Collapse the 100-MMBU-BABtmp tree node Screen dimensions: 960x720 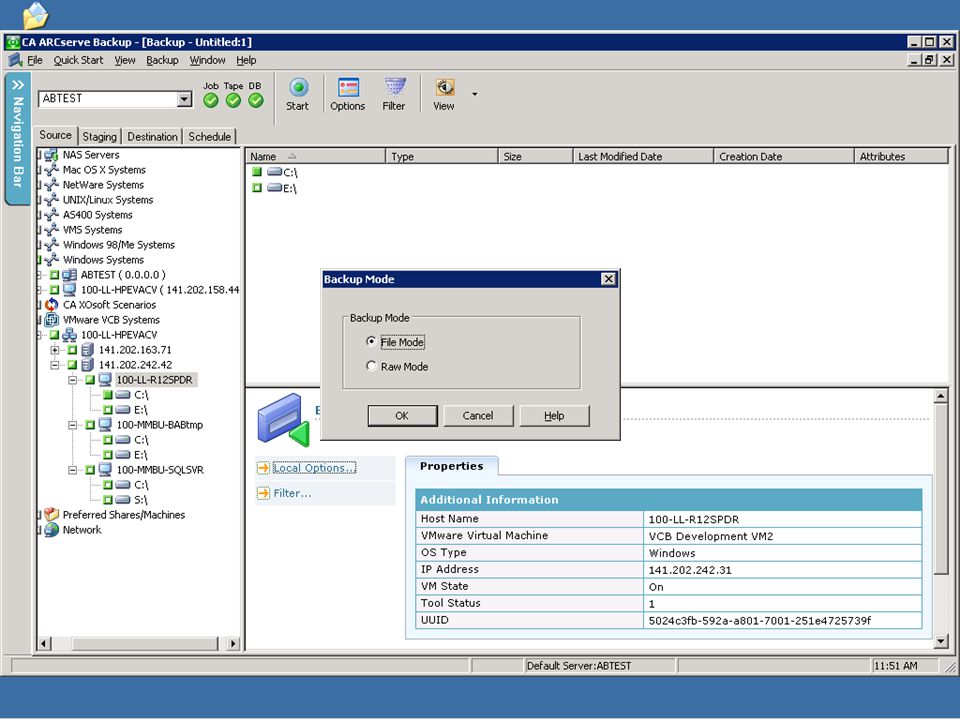coord(72,425)
